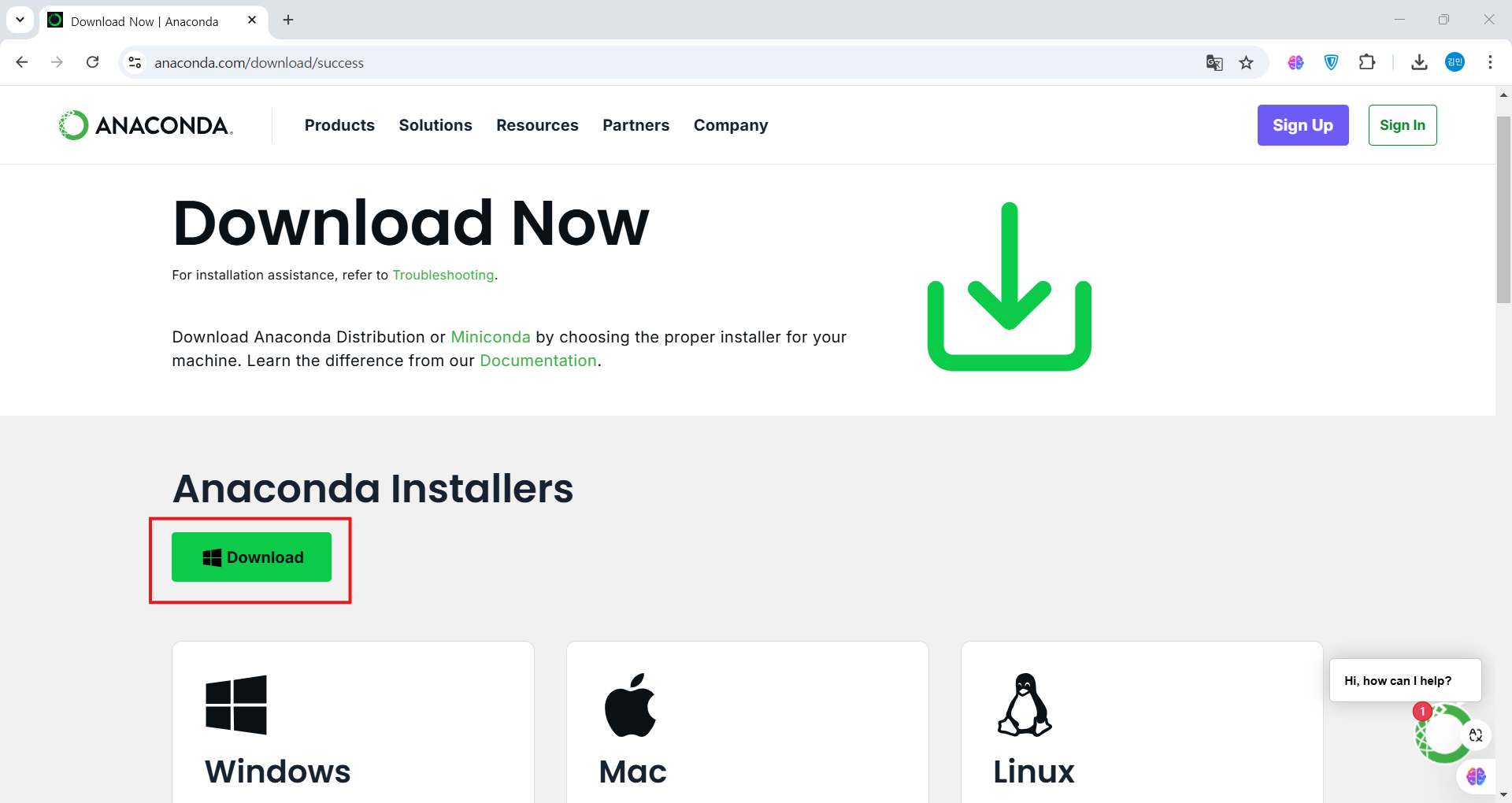1512x803 pixels.
Task: Close the Download Now | Anaconda tab
Action: (252, 20)
